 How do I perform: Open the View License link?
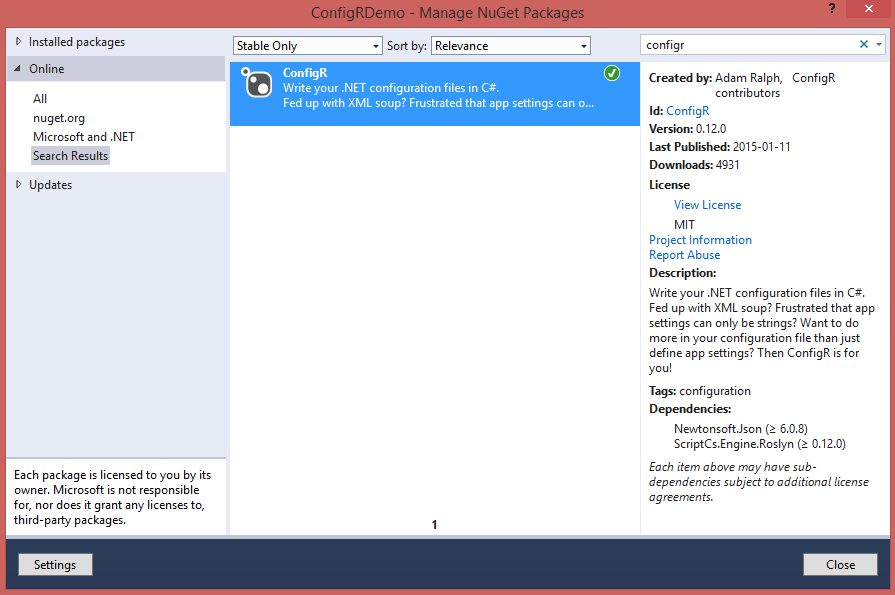click(x=707, y=205)
